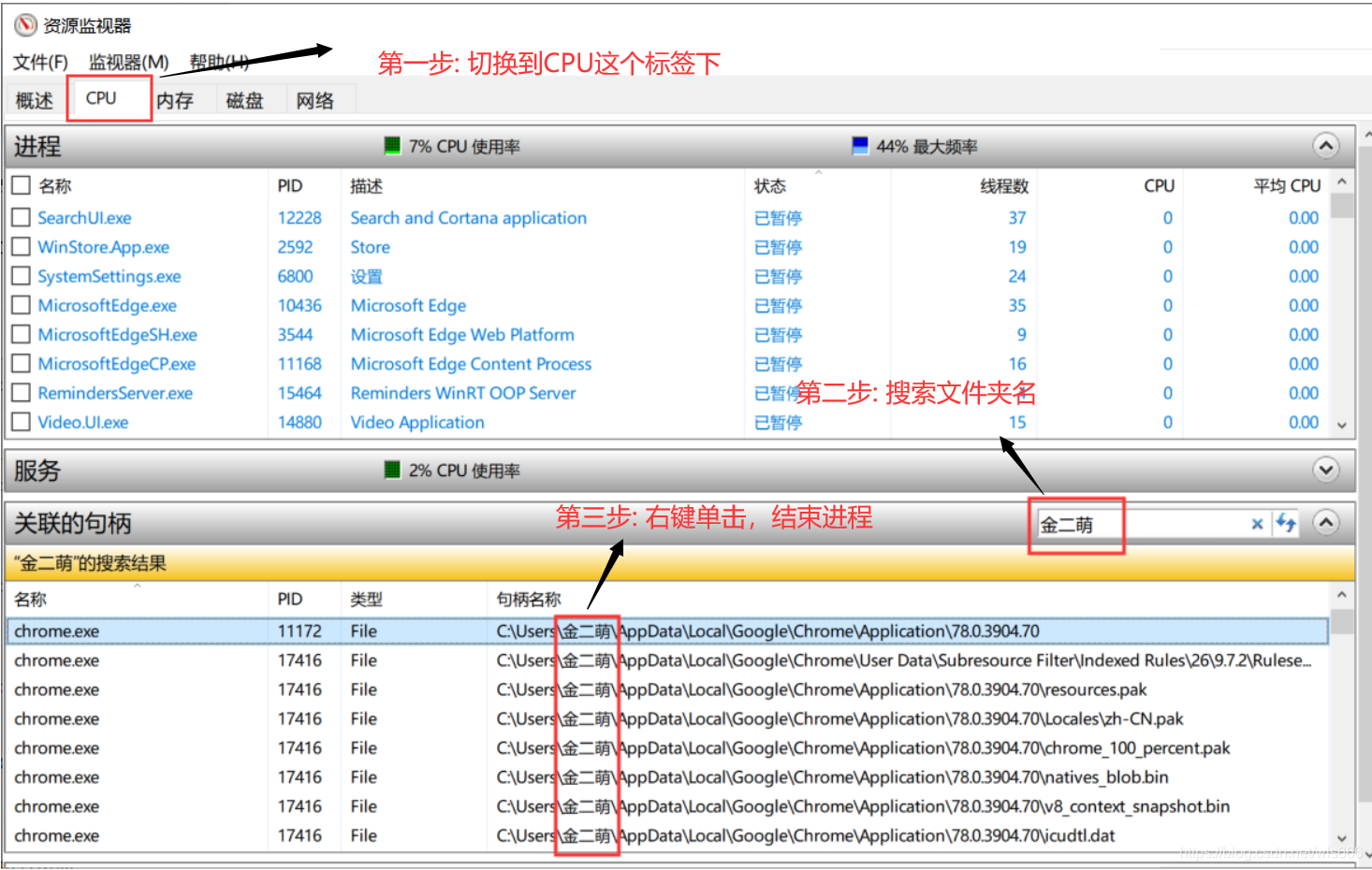Select the handle row ending in zh-CN.pak

tap(667, 718)
